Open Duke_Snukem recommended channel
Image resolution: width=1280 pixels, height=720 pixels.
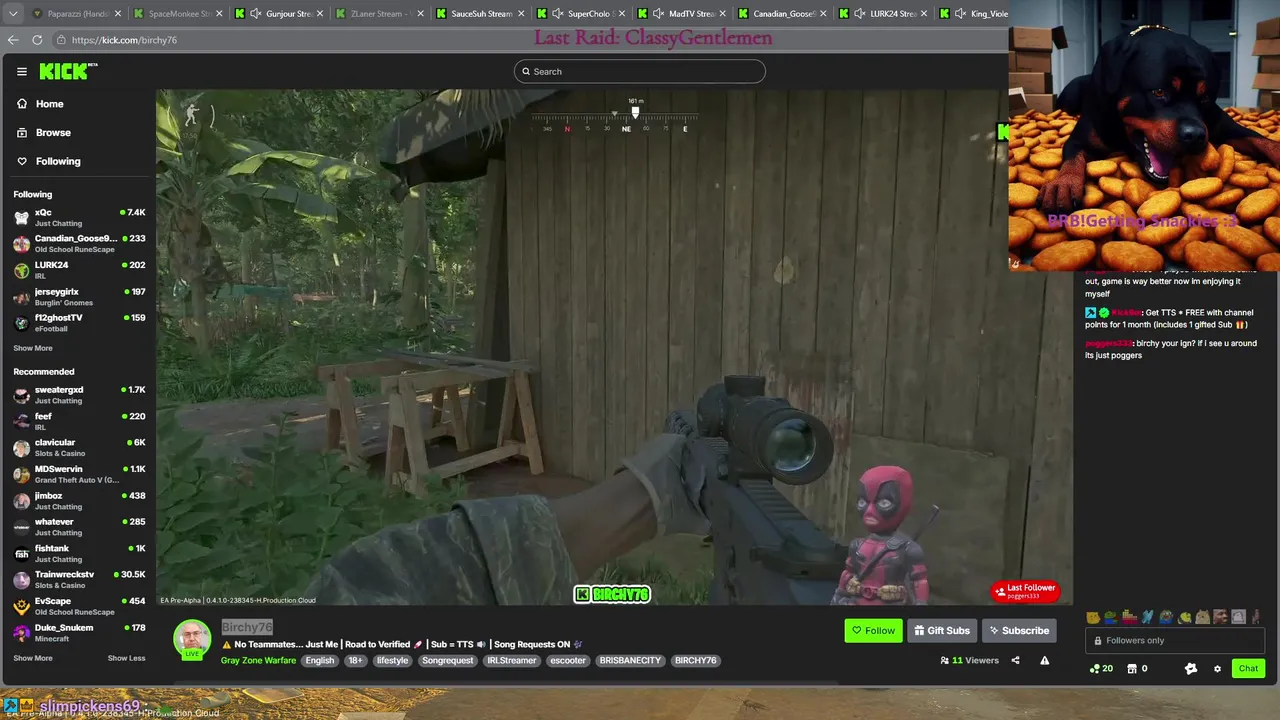(x=78, y=632)
